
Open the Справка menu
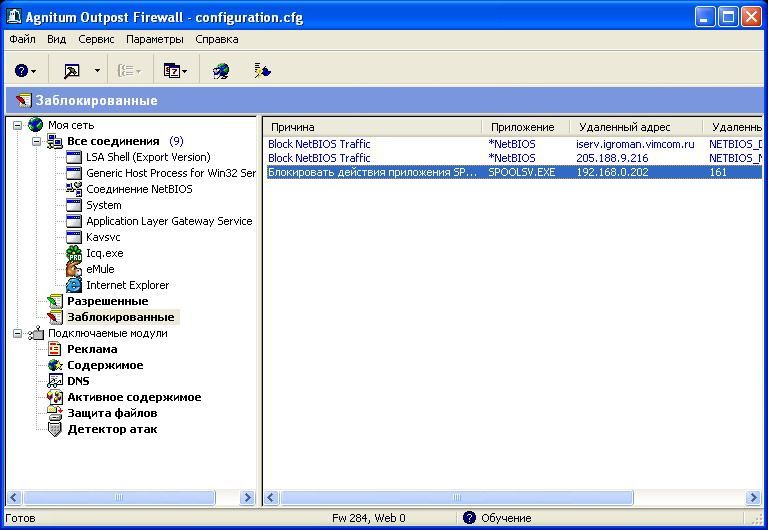pos(216,39)
